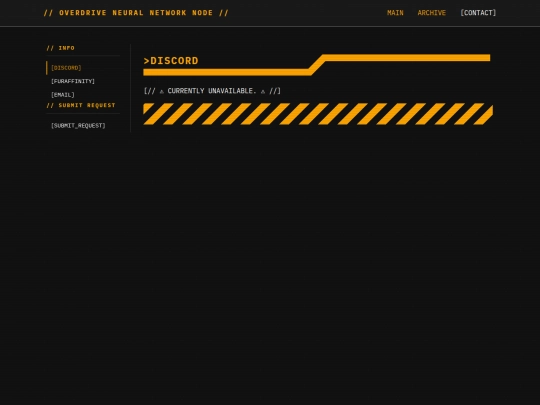Click the CURRENTLY UNAVAILABLE notice text

coord(212,91)
